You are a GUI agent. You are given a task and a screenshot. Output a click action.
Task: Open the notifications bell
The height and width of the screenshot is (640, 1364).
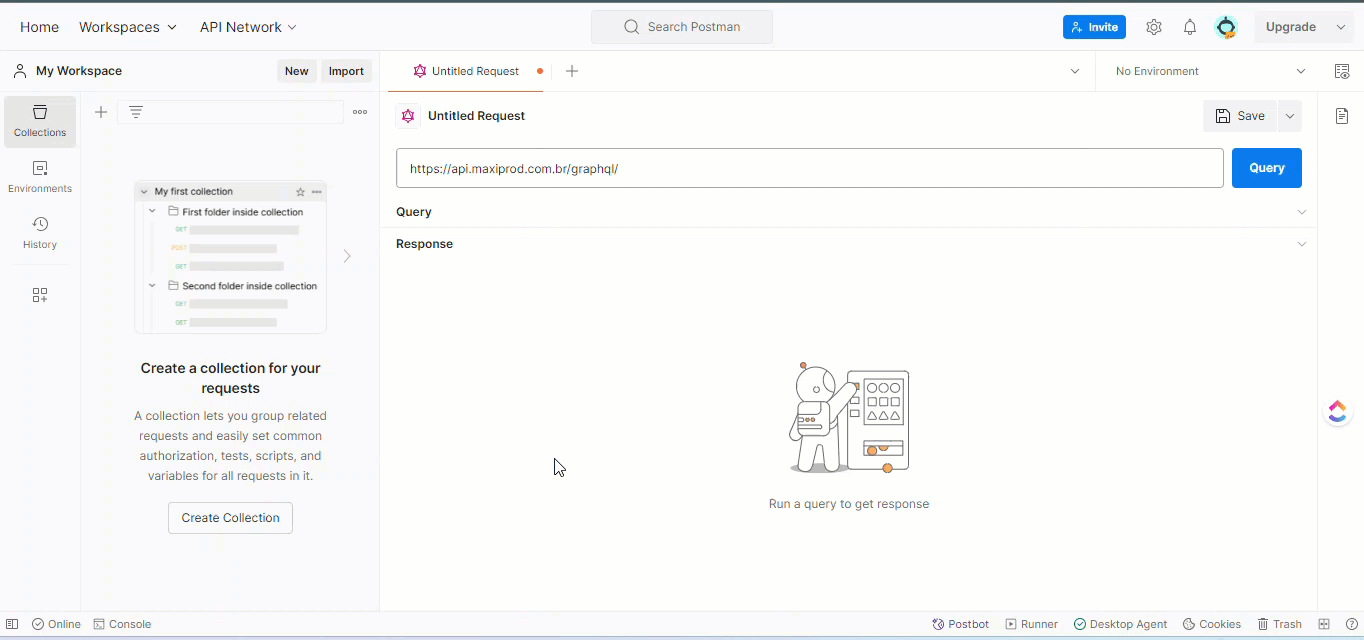(1190, 27)
